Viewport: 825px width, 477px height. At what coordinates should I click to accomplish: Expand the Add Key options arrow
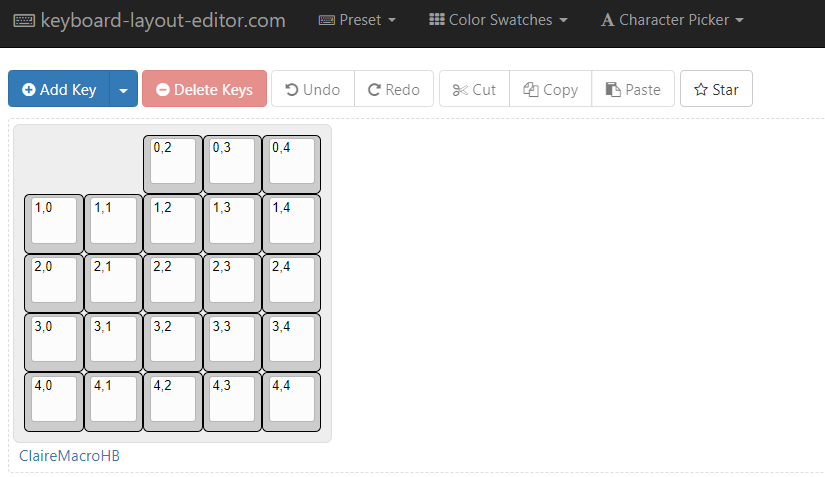tap(124, 89)
